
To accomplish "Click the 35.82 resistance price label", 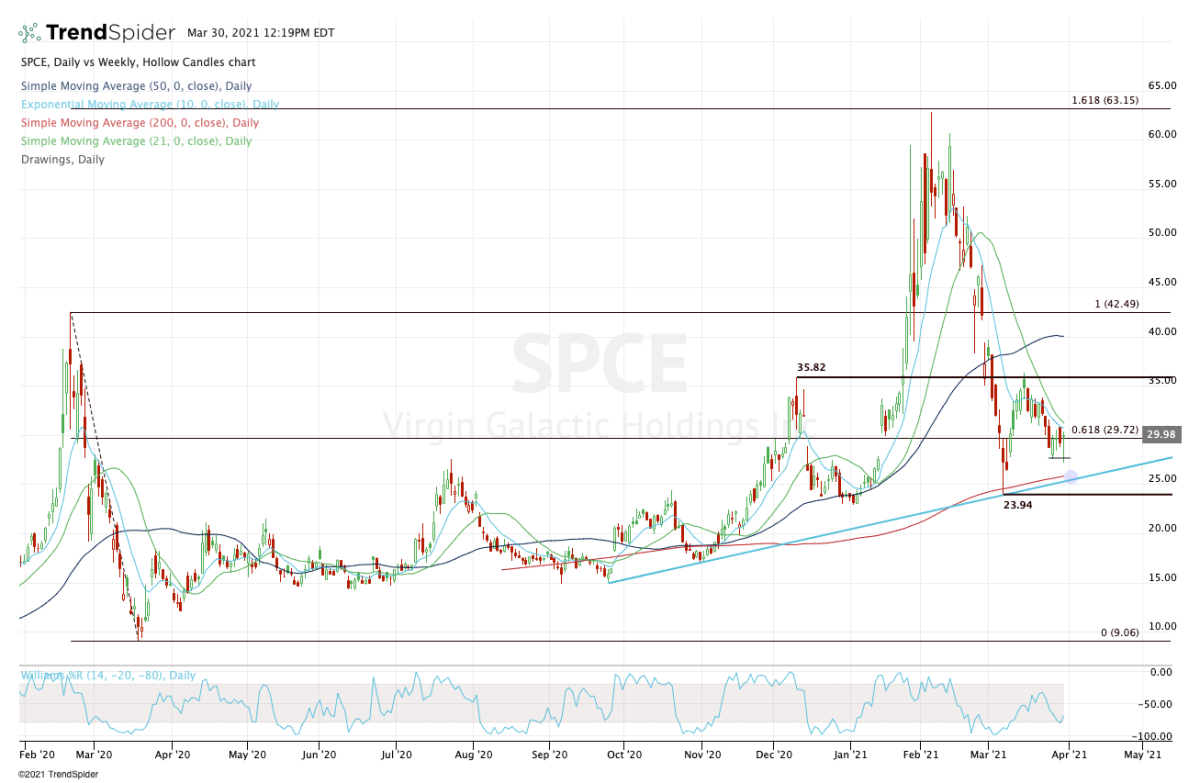I will [810, 367].
